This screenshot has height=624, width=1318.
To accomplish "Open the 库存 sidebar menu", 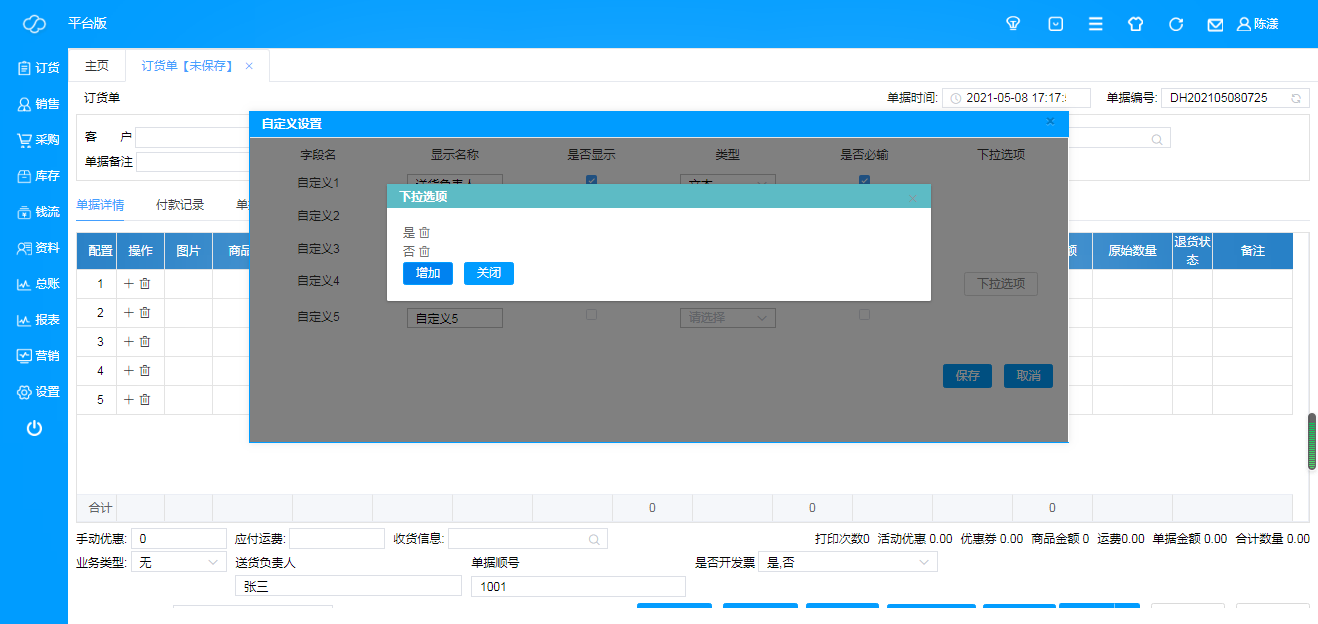I will (x=38, y=176).
